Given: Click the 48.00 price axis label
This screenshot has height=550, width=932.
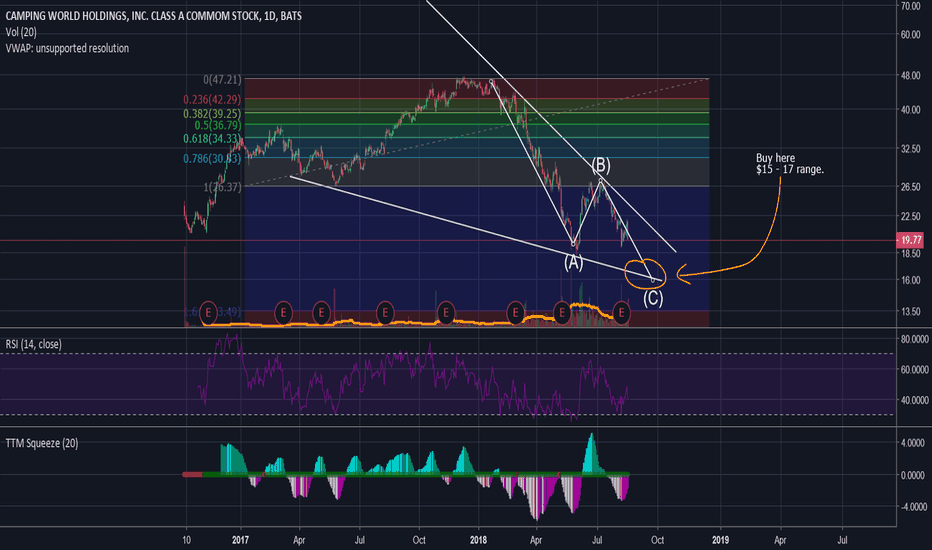Looking at the screenshot, I should click(x=911, y=76).
